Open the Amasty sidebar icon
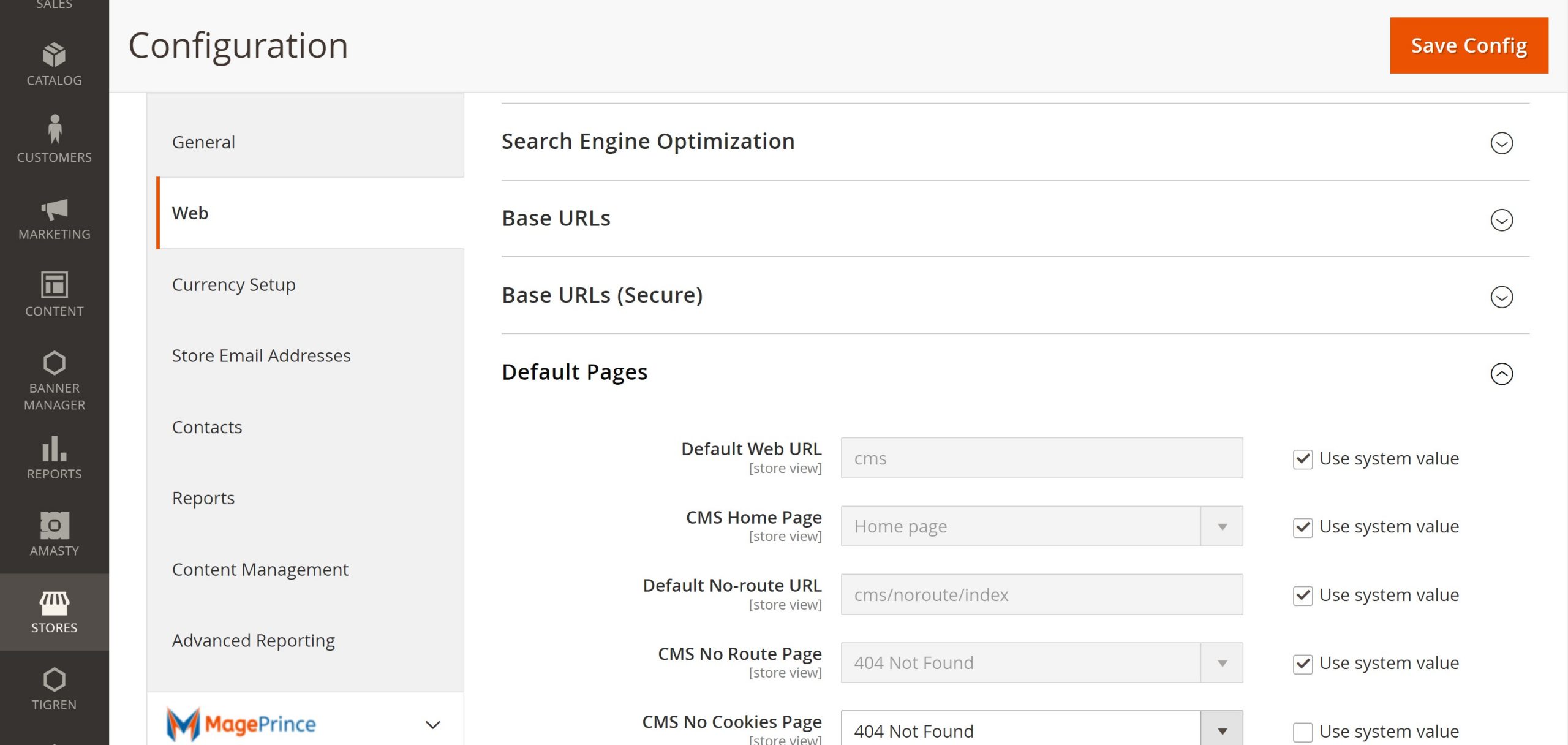The image size is (1568, 745). (54, 526)
